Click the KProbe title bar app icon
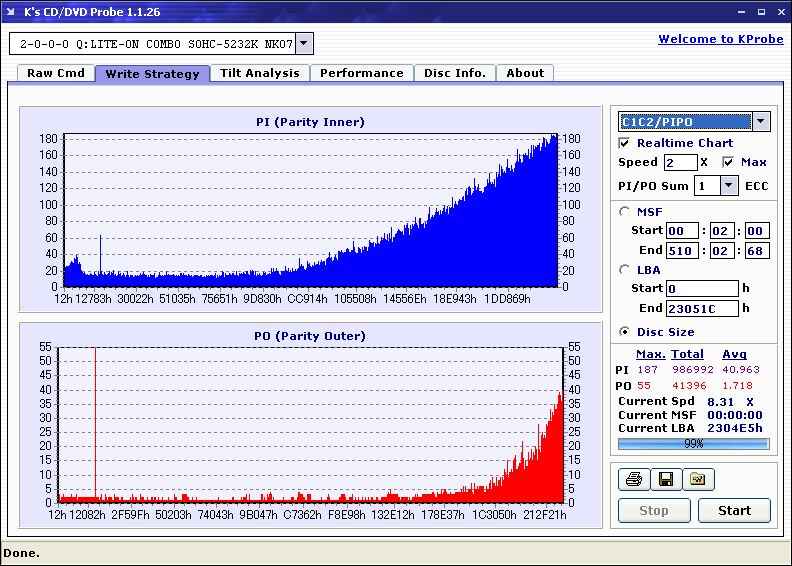The height and width of the screenshot is (566, 792). 11,12
